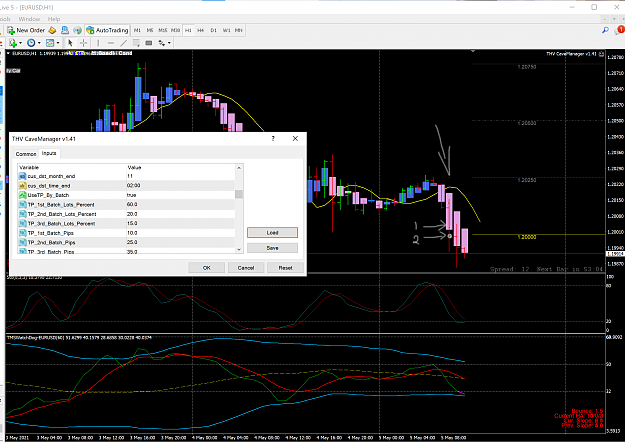Click the dialog help question mark

click(273, 138)
